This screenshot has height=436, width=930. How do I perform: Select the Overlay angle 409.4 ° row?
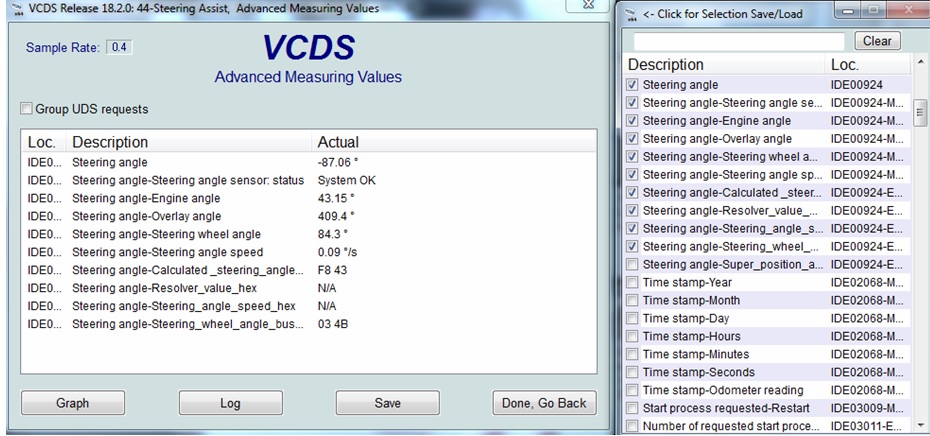[308, 216]
